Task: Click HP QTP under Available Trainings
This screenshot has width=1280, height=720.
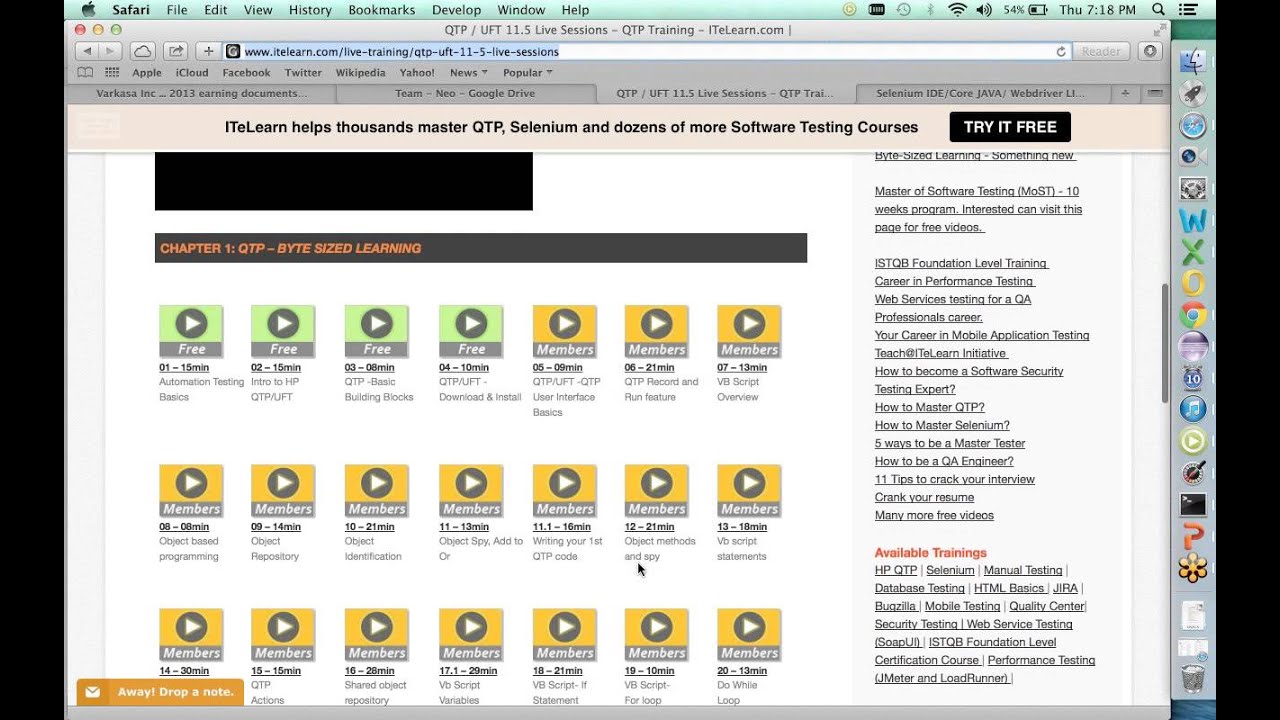Action: pyautogui.click(x=896, y=570)
